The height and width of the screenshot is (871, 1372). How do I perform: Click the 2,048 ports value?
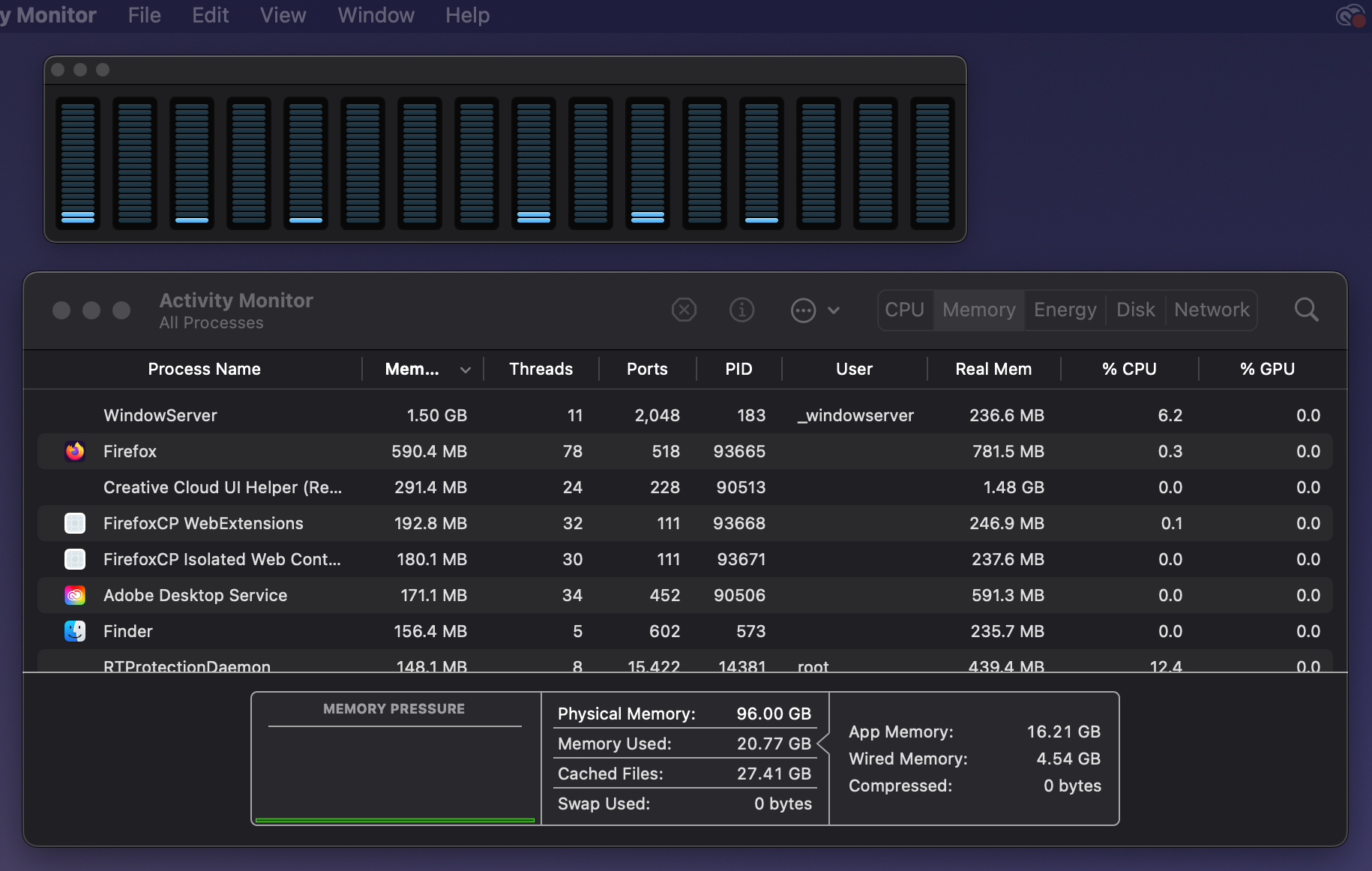click(658, 415)
